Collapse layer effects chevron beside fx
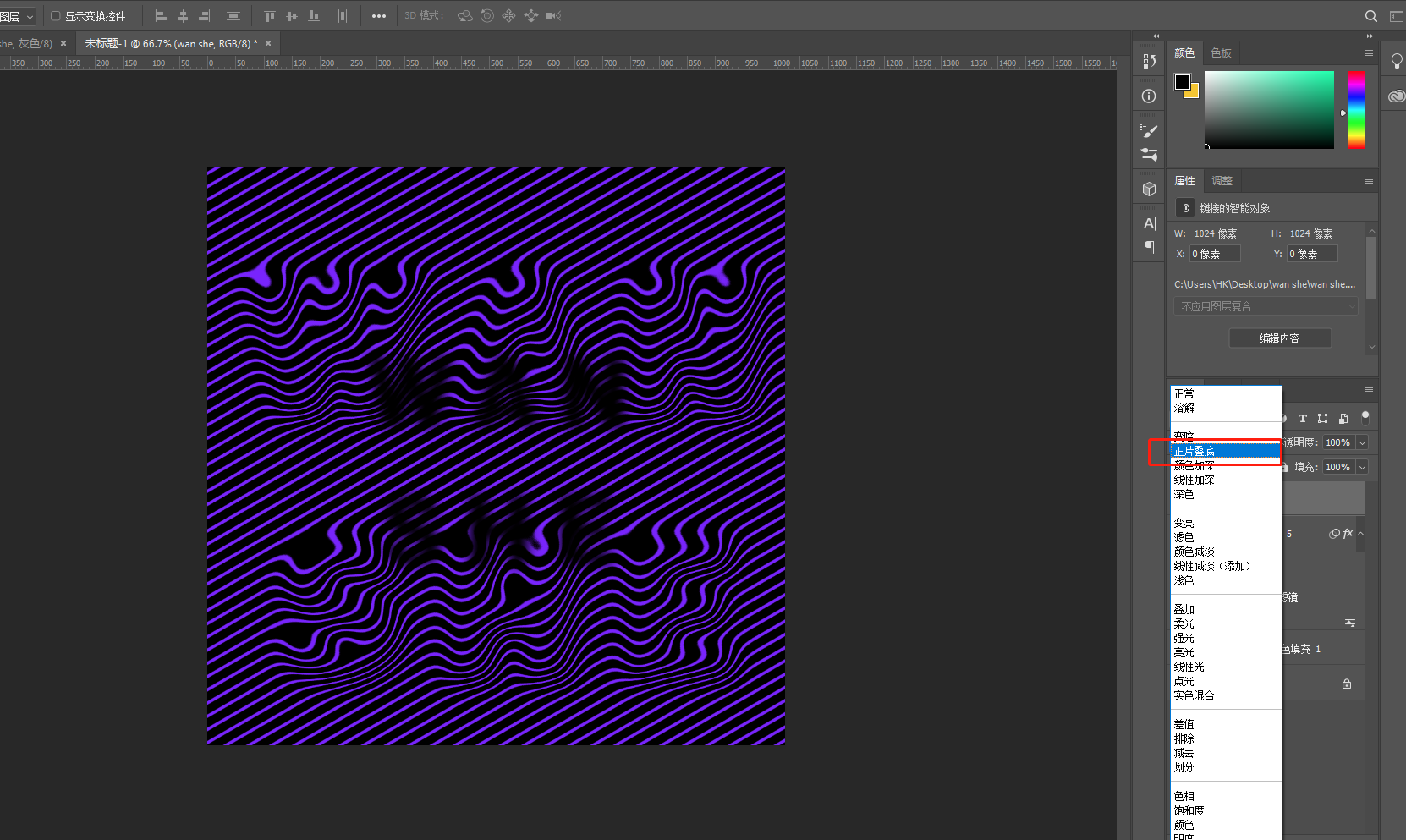 [x=1360, y=534]
